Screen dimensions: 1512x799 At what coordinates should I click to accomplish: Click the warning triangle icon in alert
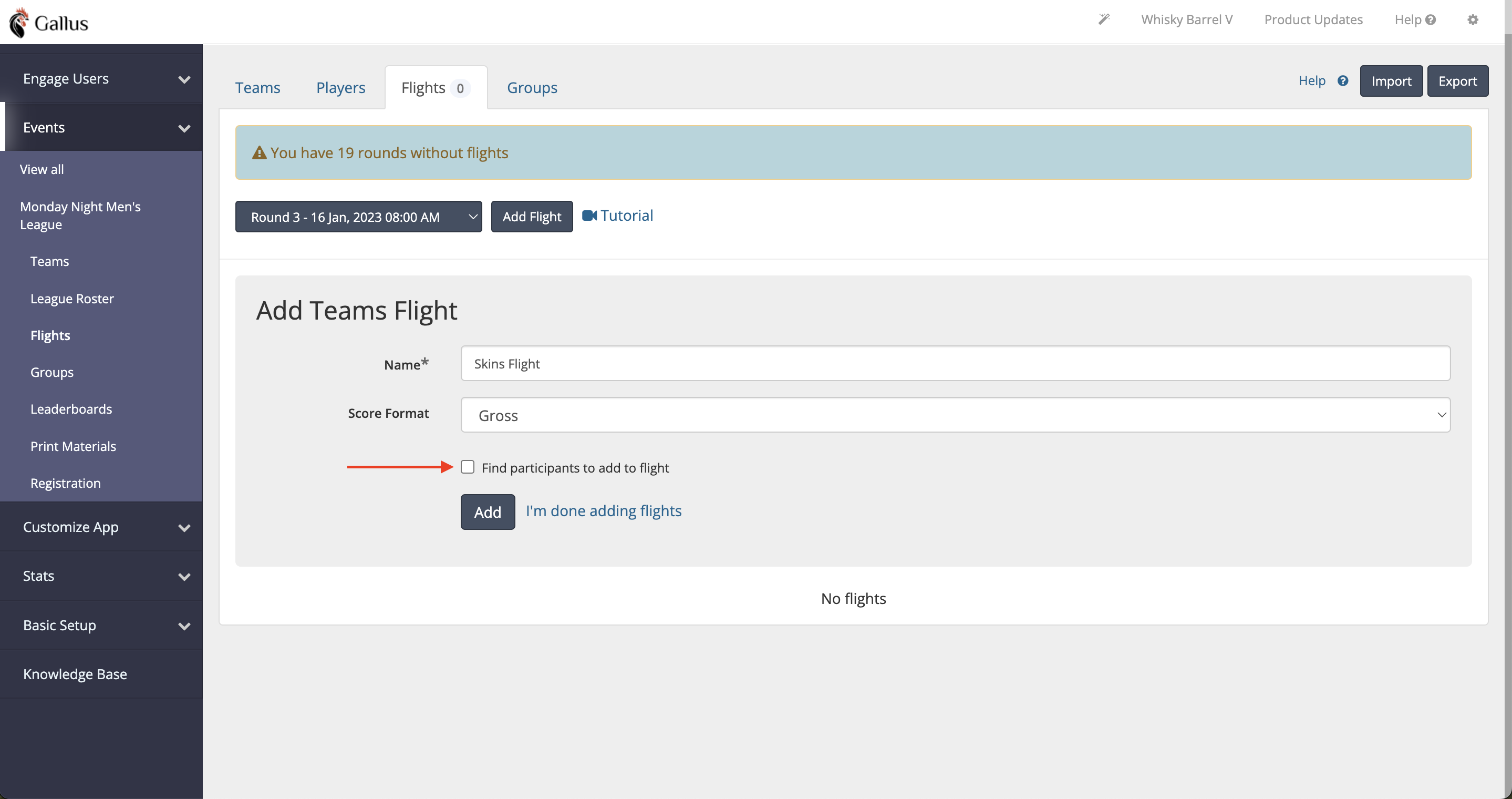click(x=259, y=152)
